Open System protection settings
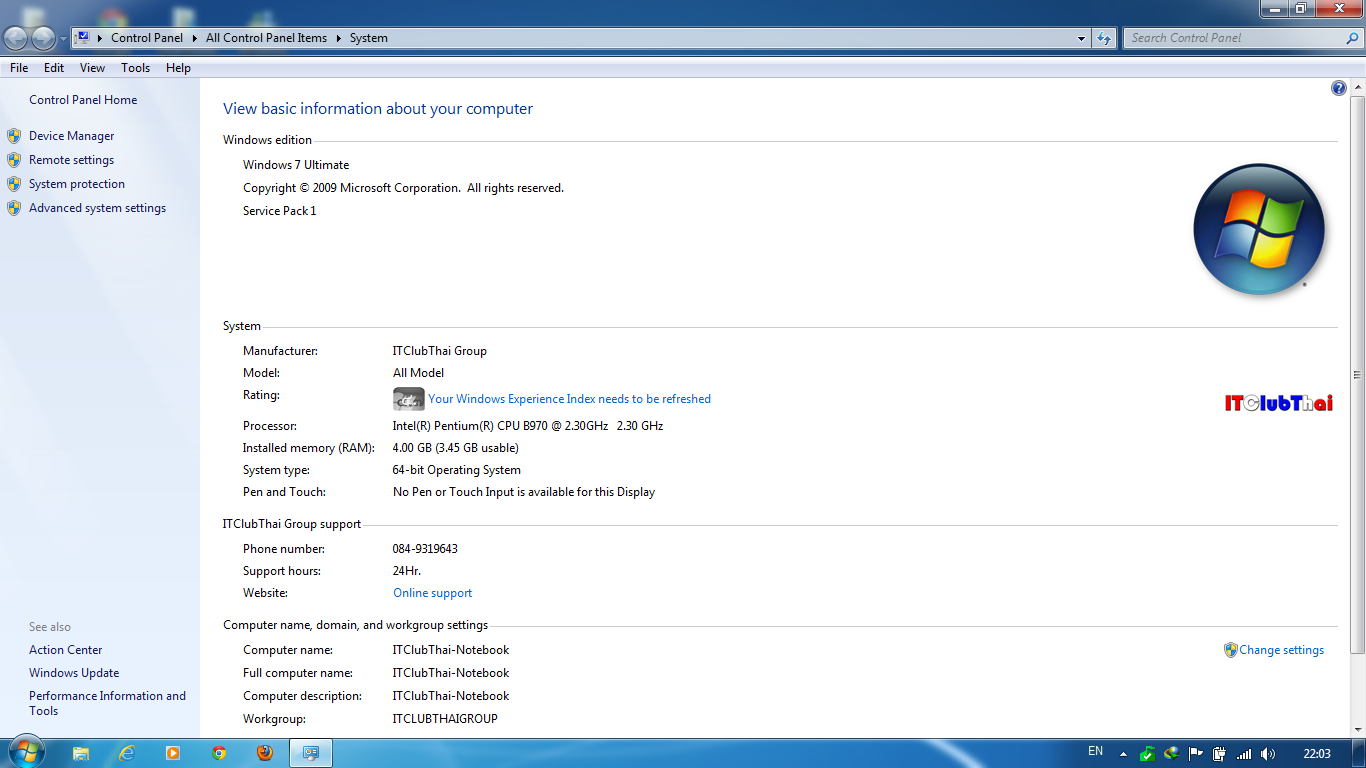 [x=77, y=184]
